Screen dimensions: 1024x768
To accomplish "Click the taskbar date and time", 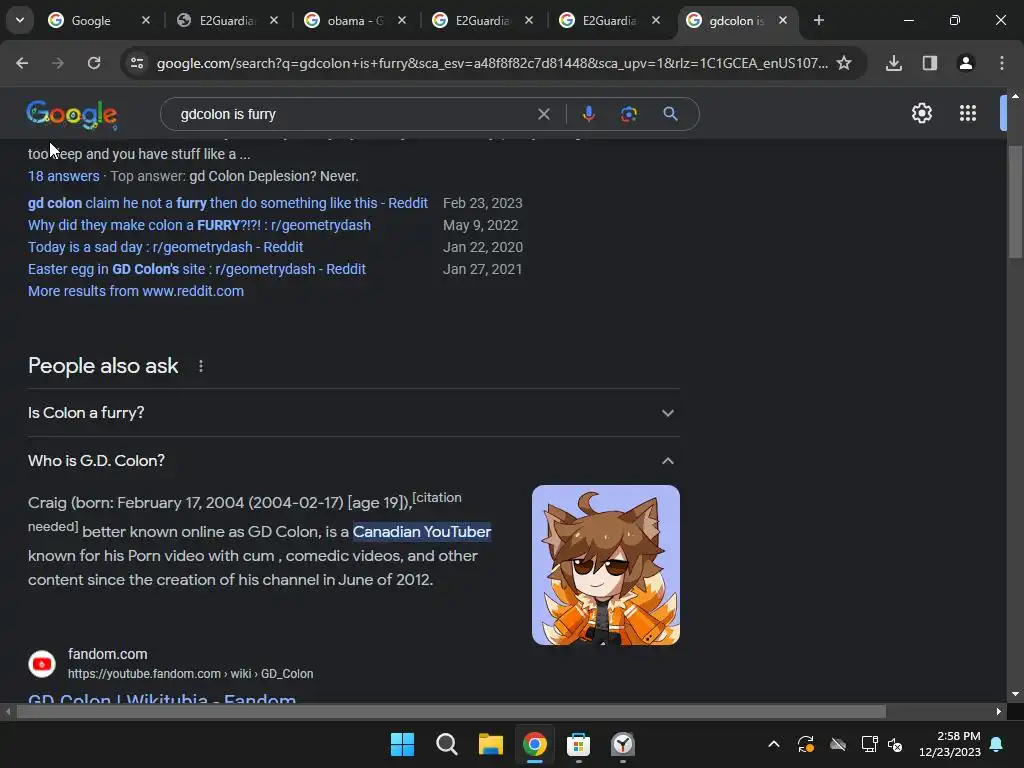I will click(x=950, y=744).
